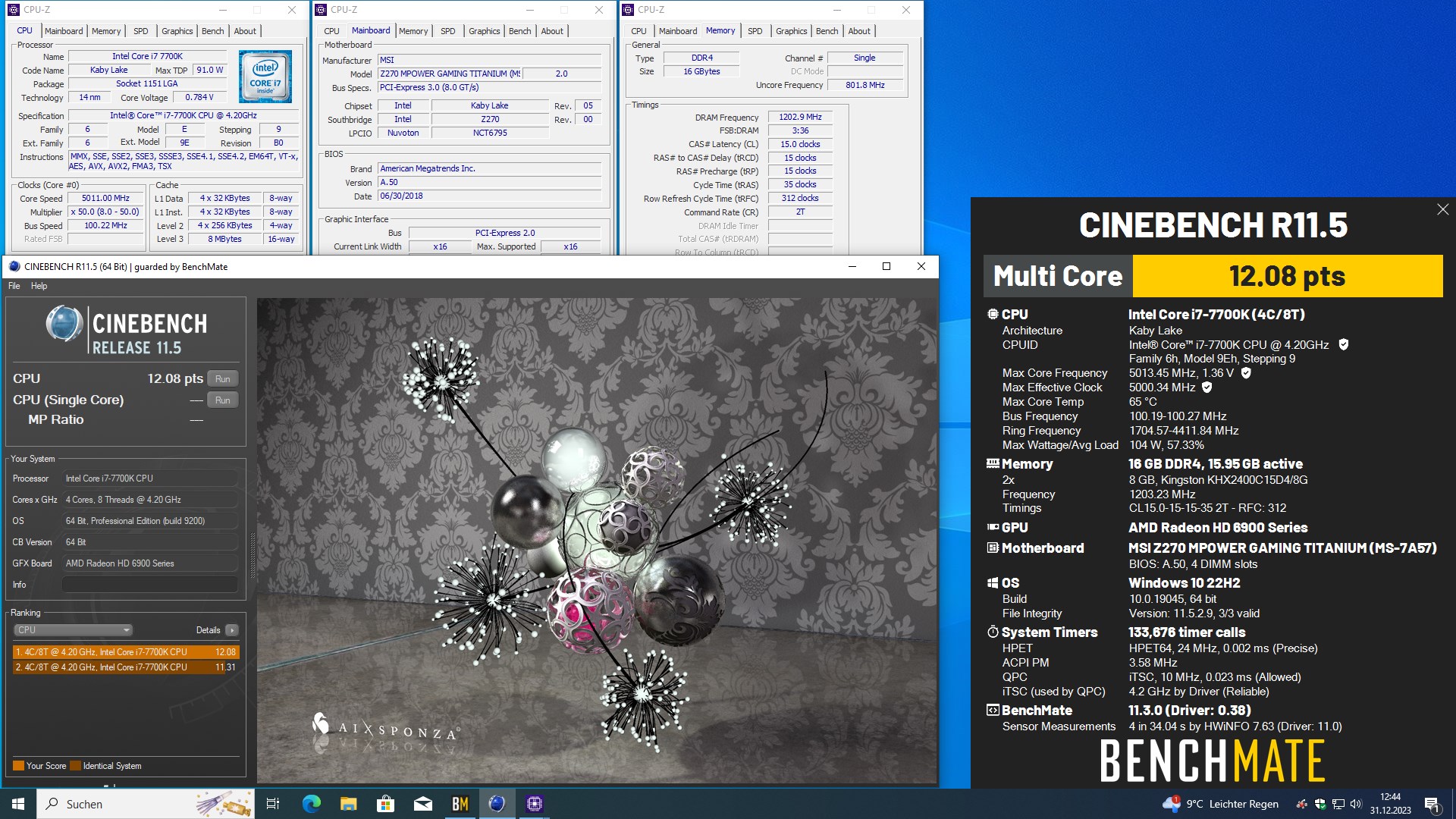Screen dimensions: 1456x819
Task: Select the About tab in second CPU-Z window
Action: click(552, 31)
